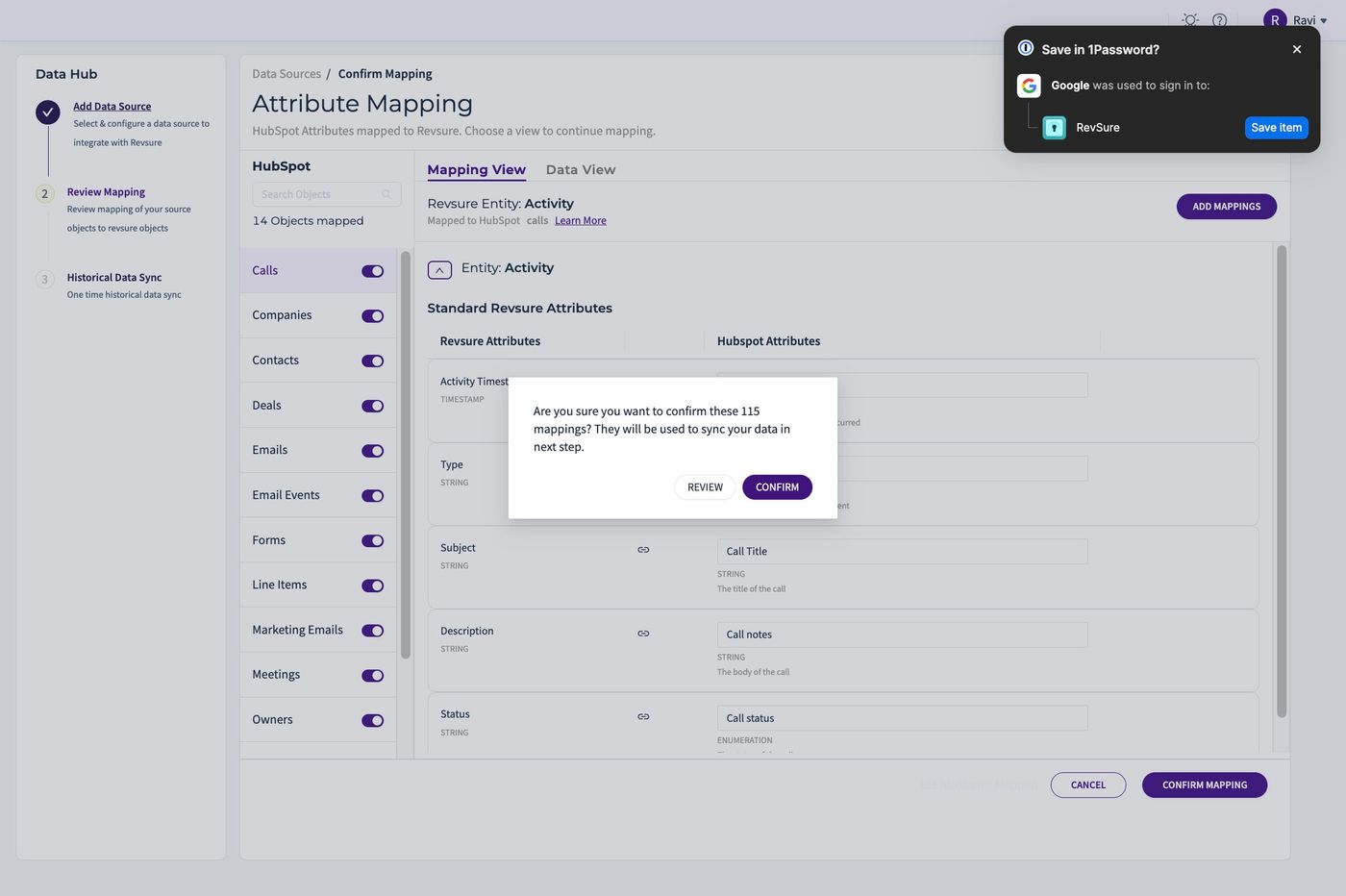Select the Calls object row
The height and width of the screenshot is (896, 1346).
pyautogui.click(x=317, y=270)
